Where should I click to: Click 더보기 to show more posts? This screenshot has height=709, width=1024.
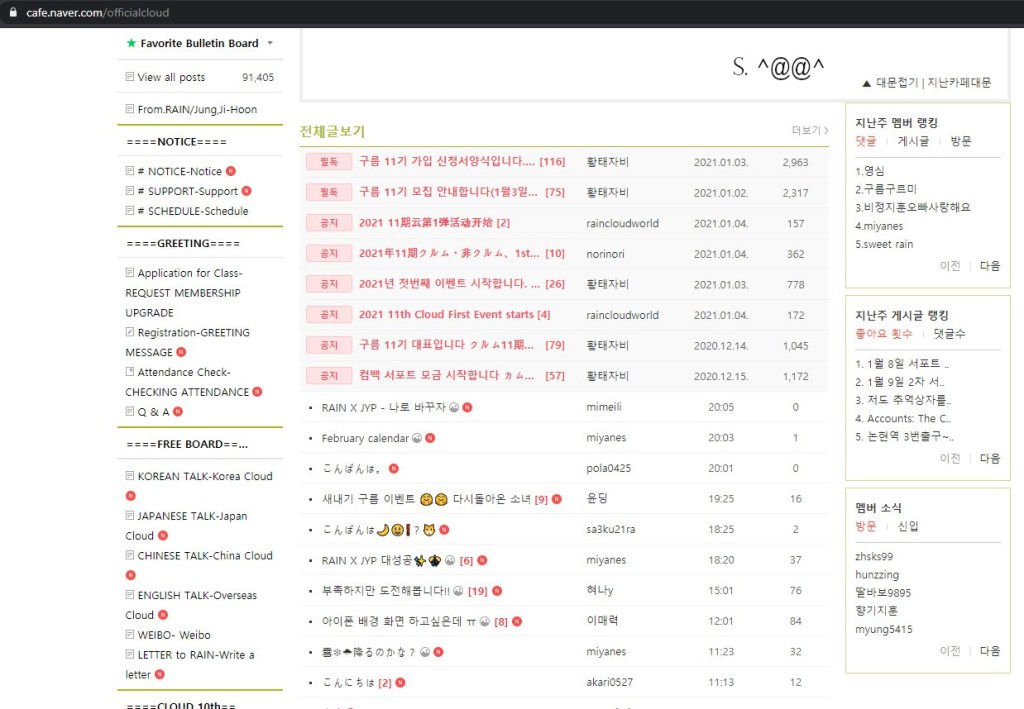point(809,131)
